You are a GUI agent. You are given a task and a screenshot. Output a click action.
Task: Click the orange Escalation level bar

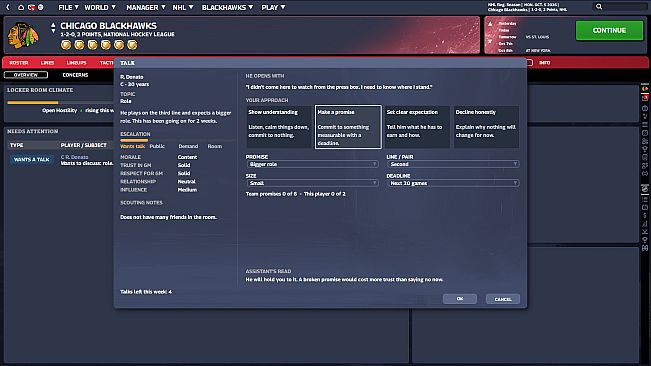(x=134, y=140)
